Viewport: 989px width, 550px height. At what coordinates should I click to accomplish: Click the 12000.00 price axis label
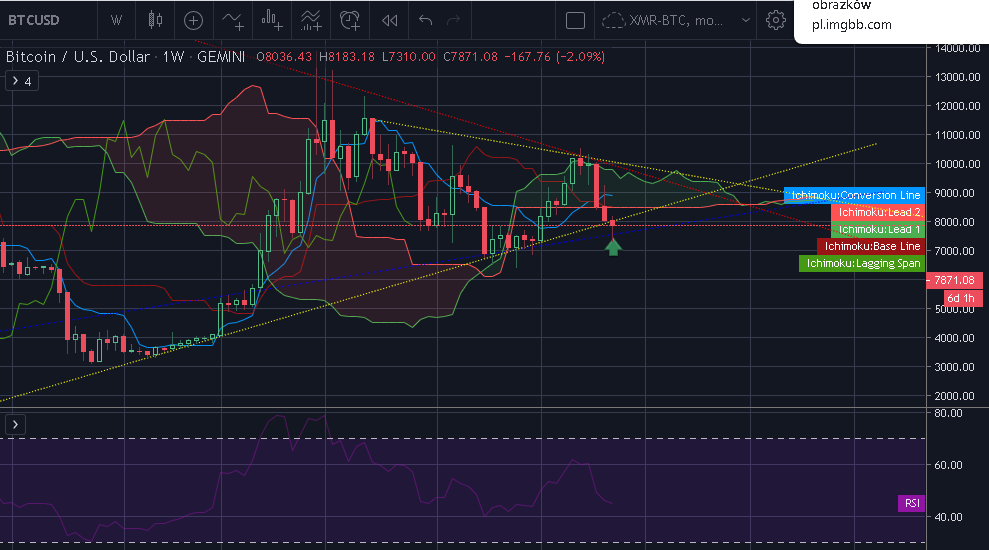coord(957,106)
